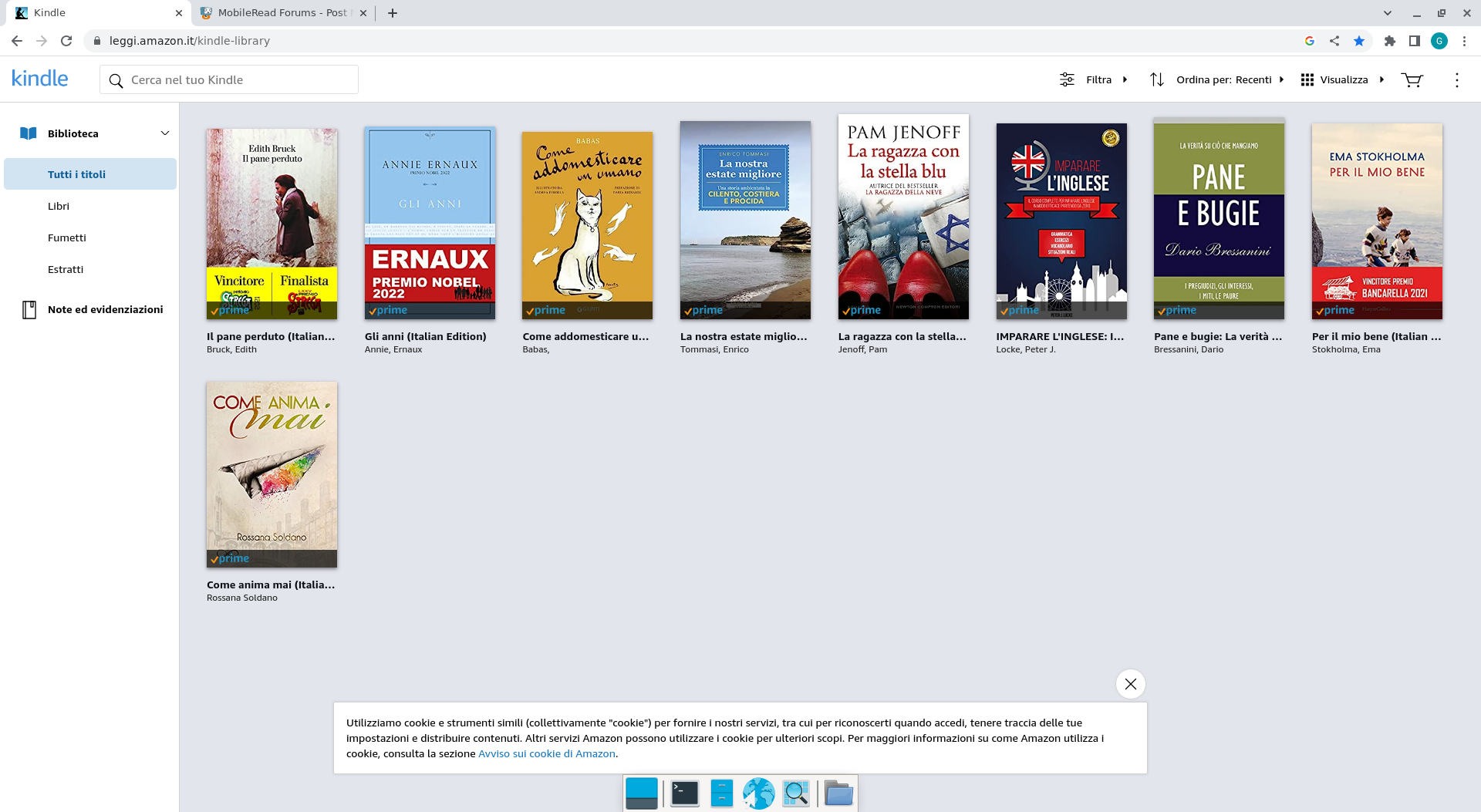Open the Imparare l'inglese book cover
Viewport: 1481px width, 812px height.
click(1061, 221)
